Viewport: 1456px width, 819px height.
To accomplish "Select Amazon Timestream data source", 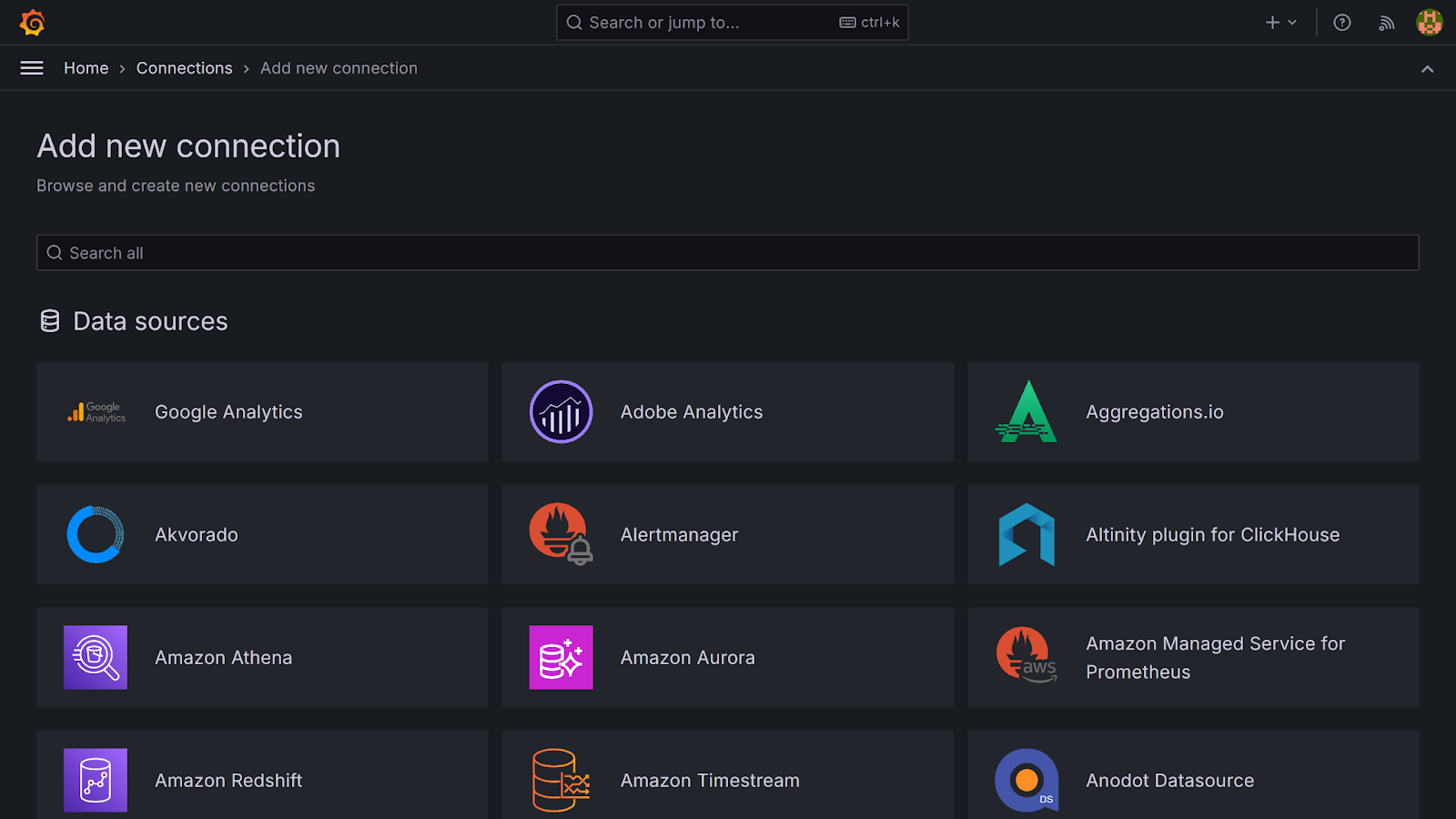I will point(728,775).
